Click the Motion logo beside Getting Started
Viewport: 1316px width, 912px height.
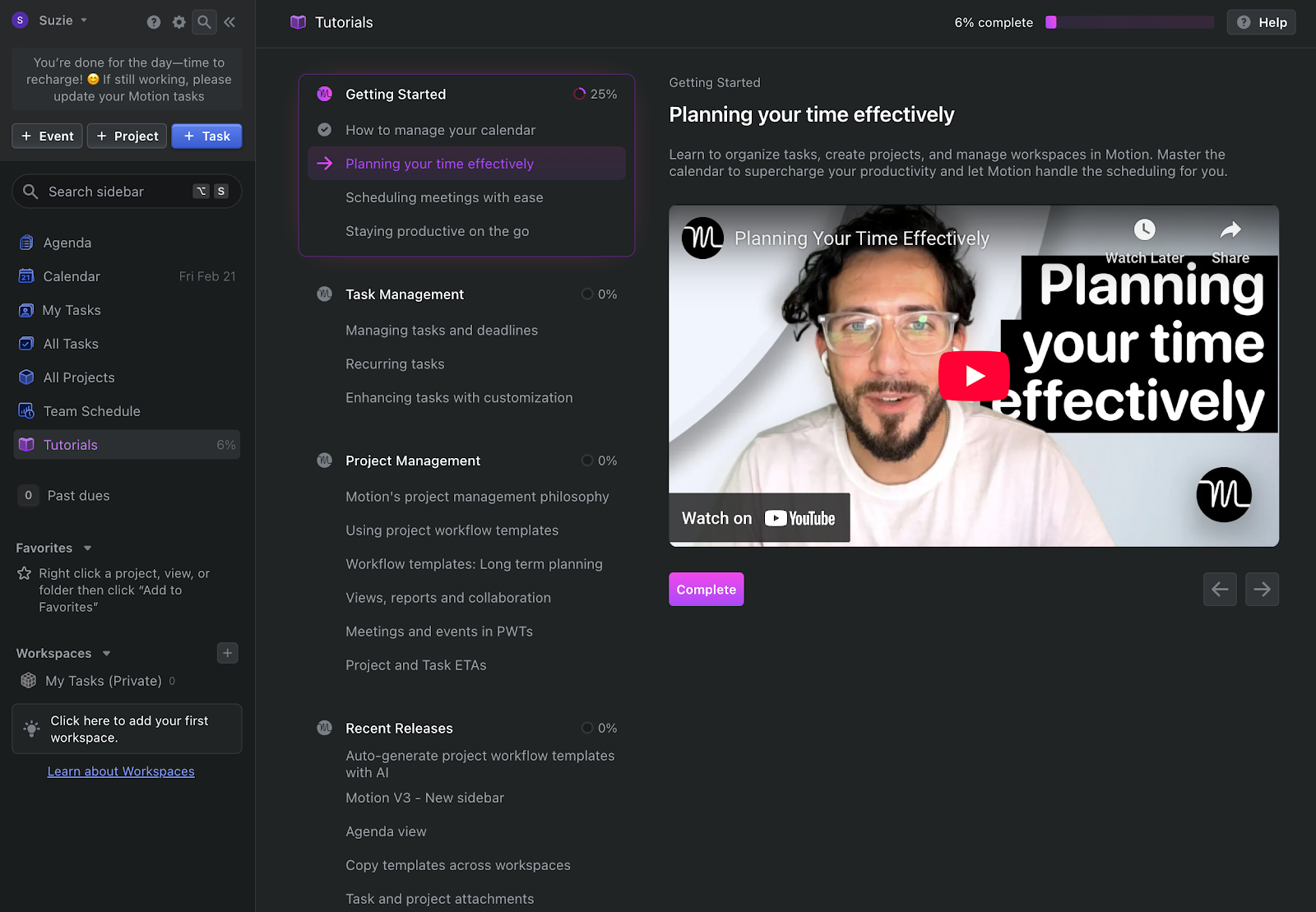pos(325,94)
